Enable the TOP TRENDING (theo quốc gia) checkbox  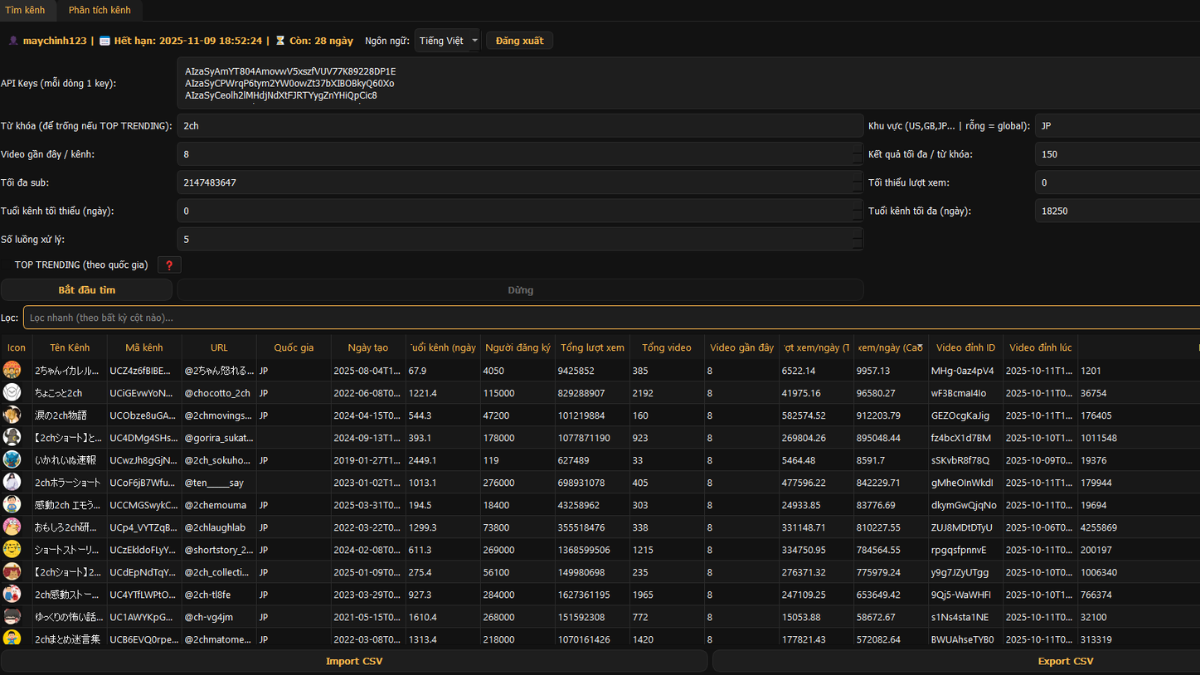tap(8, 265)
